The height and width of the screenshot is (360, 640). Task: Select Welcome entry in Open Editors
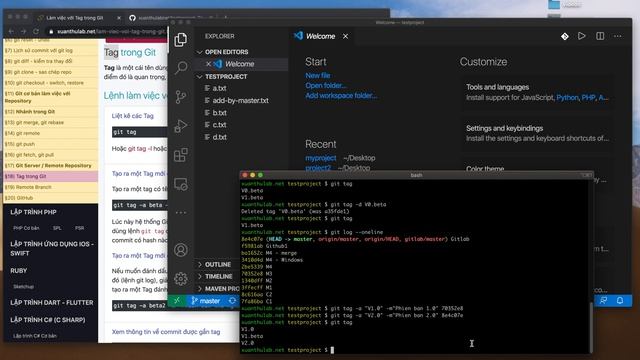(x=241, y=64)
